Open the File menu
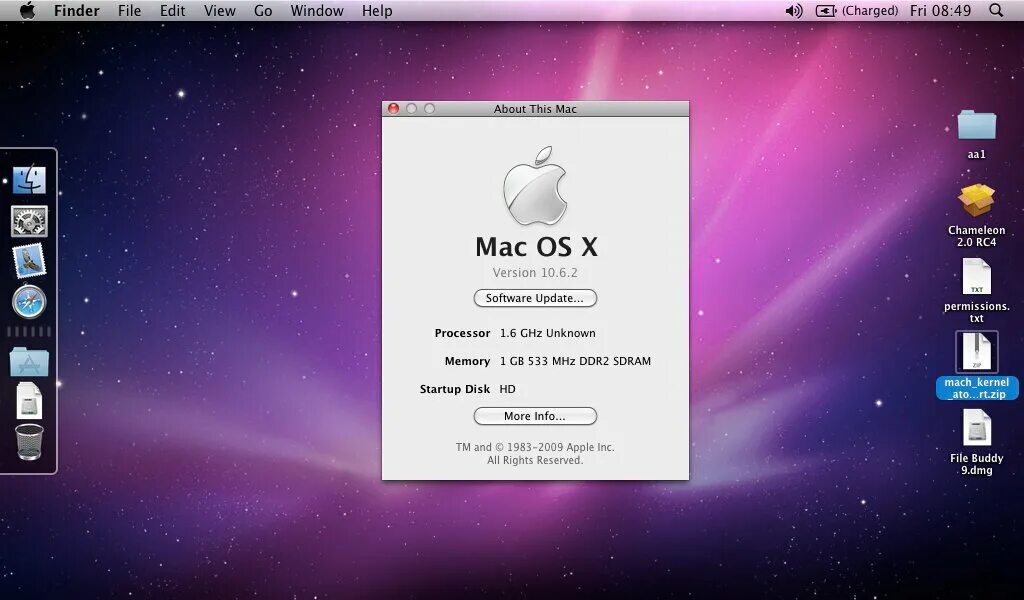Image resolution: width=1024 pixels, height=600 pixels. coord(129,10)
